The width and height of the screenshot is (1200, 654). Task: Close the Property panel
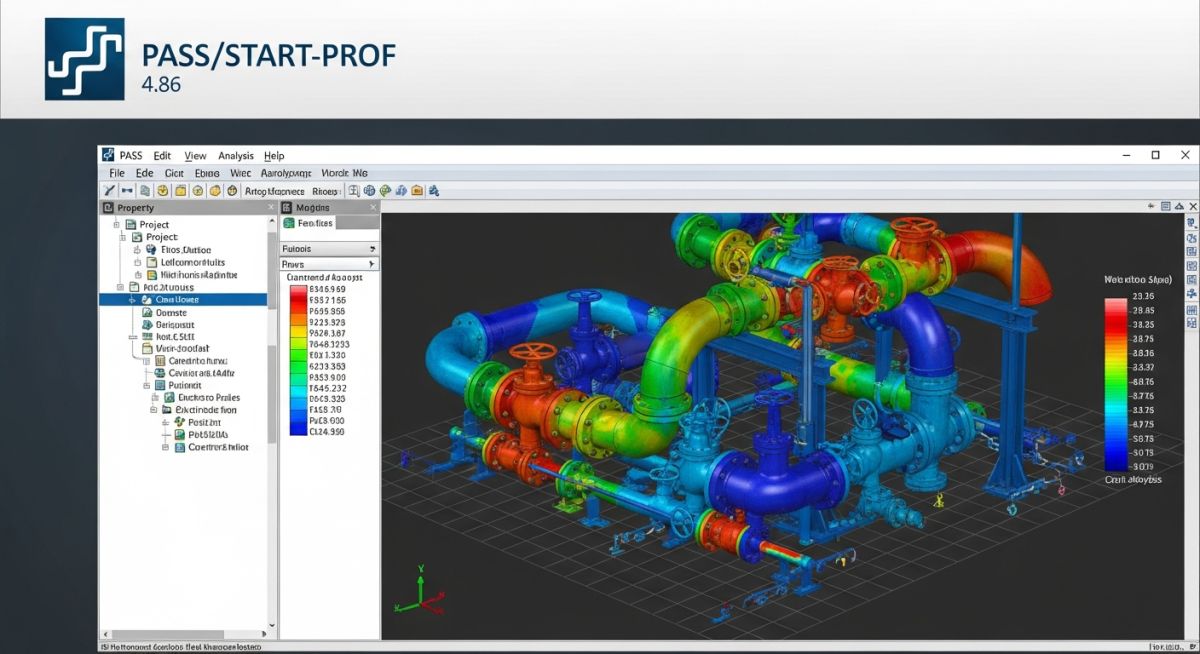pyautogui.click(x=271, y=208)
